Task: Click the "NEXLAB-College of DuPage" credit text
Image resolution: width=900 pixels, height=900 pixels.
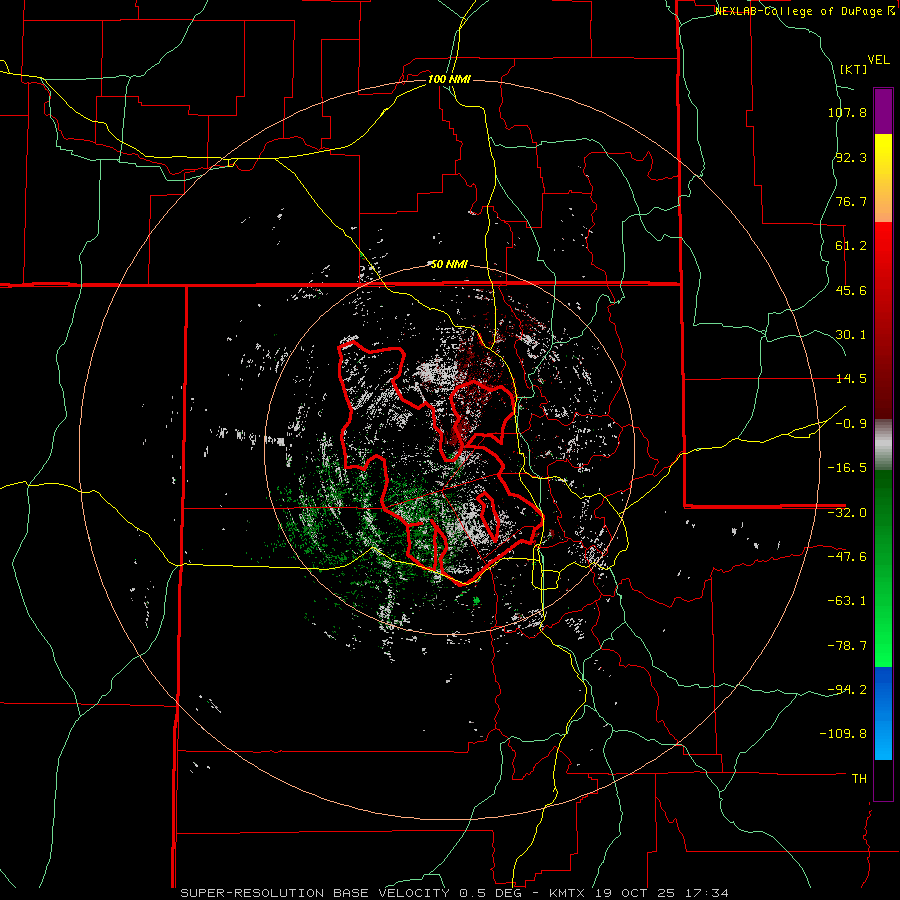Action: point(798,11)
